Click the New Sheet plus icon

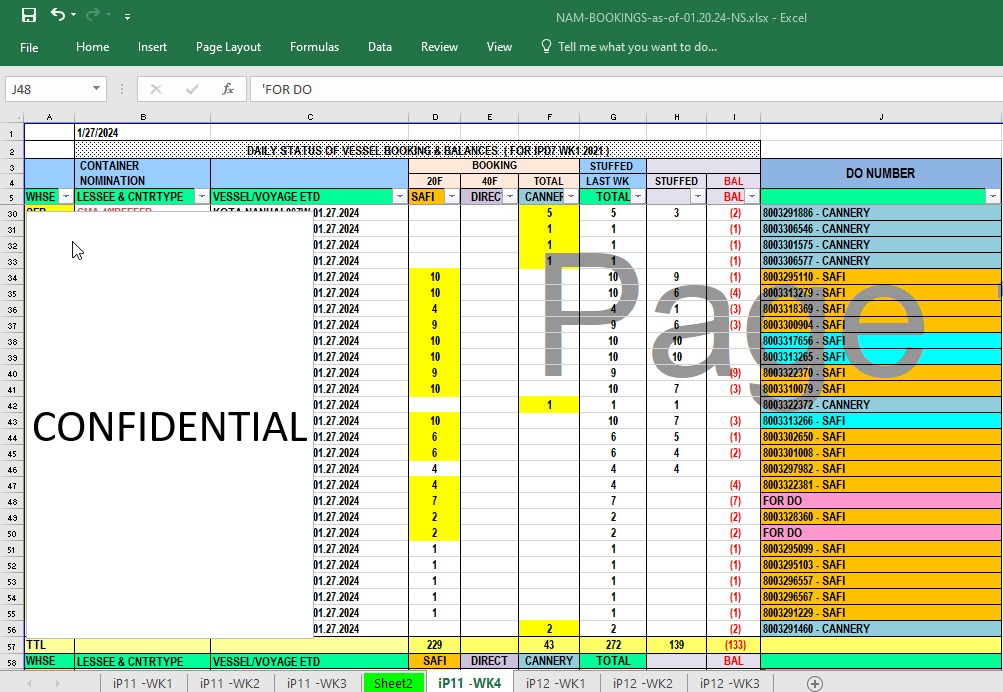click(814, 683)
